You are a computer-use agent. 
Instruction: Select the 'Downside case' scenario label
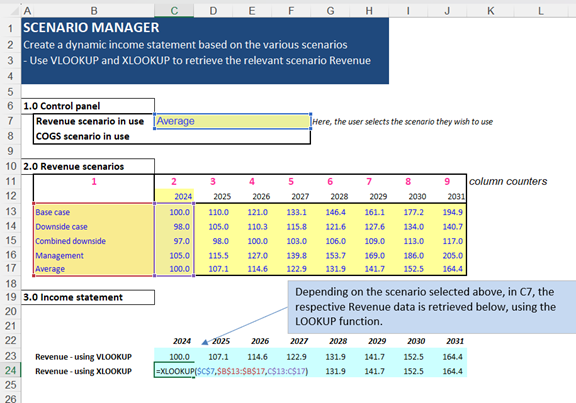pos(61,227)
